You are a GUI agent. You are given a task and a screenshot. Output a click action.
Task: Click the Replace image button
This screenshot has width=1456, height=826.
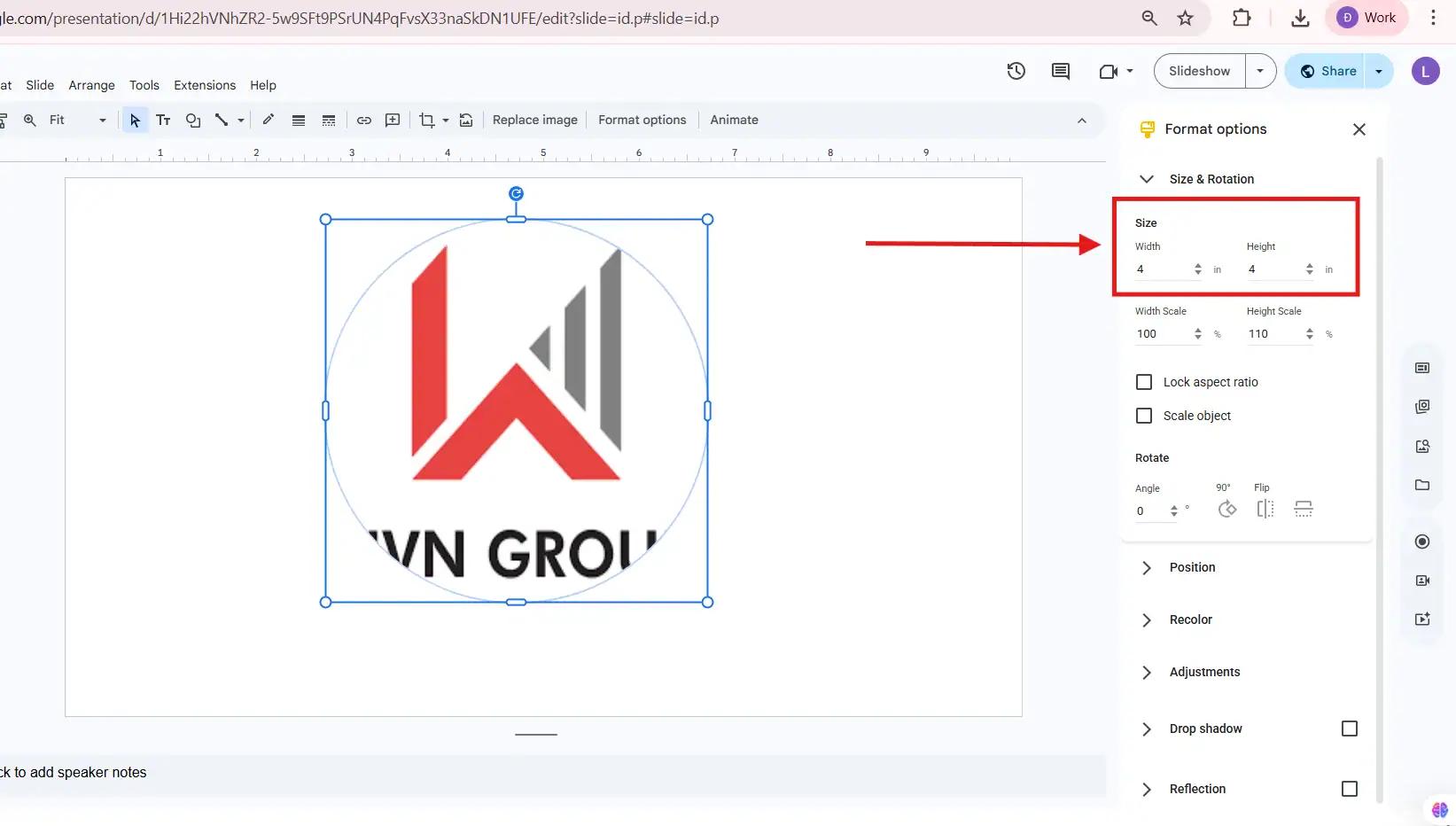(534, 120)
